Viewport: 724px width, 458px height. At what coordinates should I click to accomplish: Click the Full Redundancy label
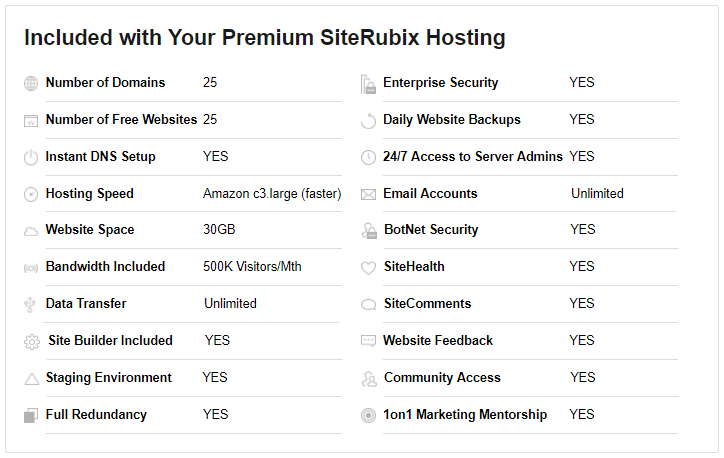pyautogui.click(x=96, y=415)
